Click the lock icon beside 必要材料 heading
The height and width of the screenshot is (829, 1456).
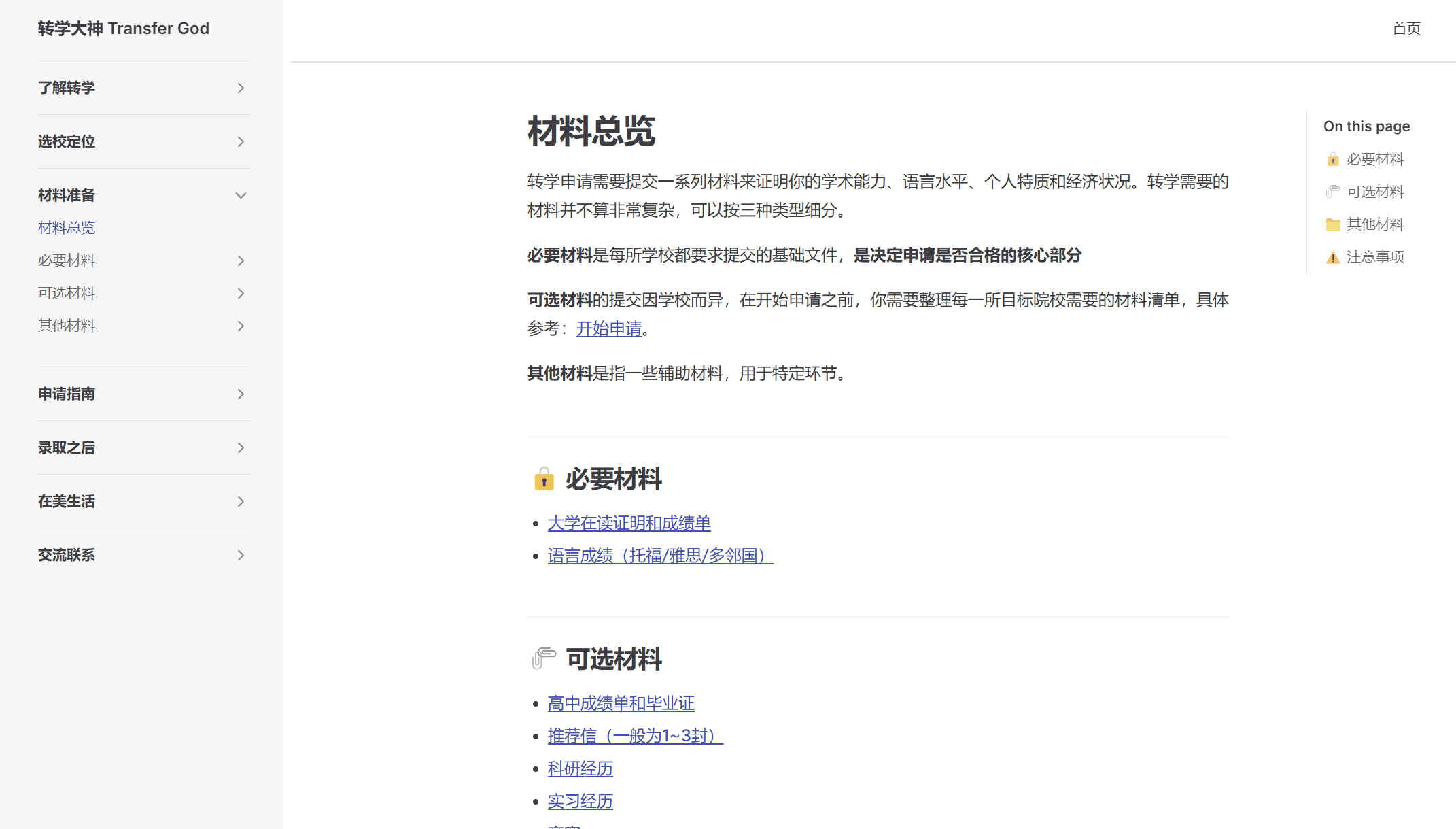point(544,479)
